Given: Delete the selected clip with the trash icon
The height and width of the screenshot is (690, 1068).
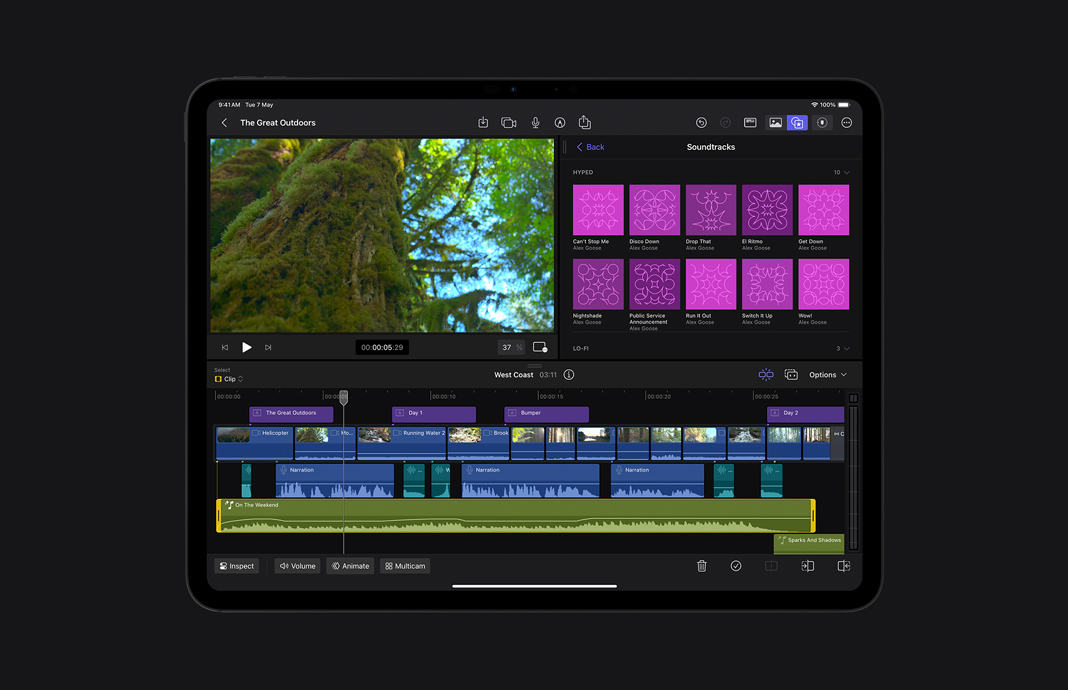Looking at the screenshot, I should (x=702, y=566).
